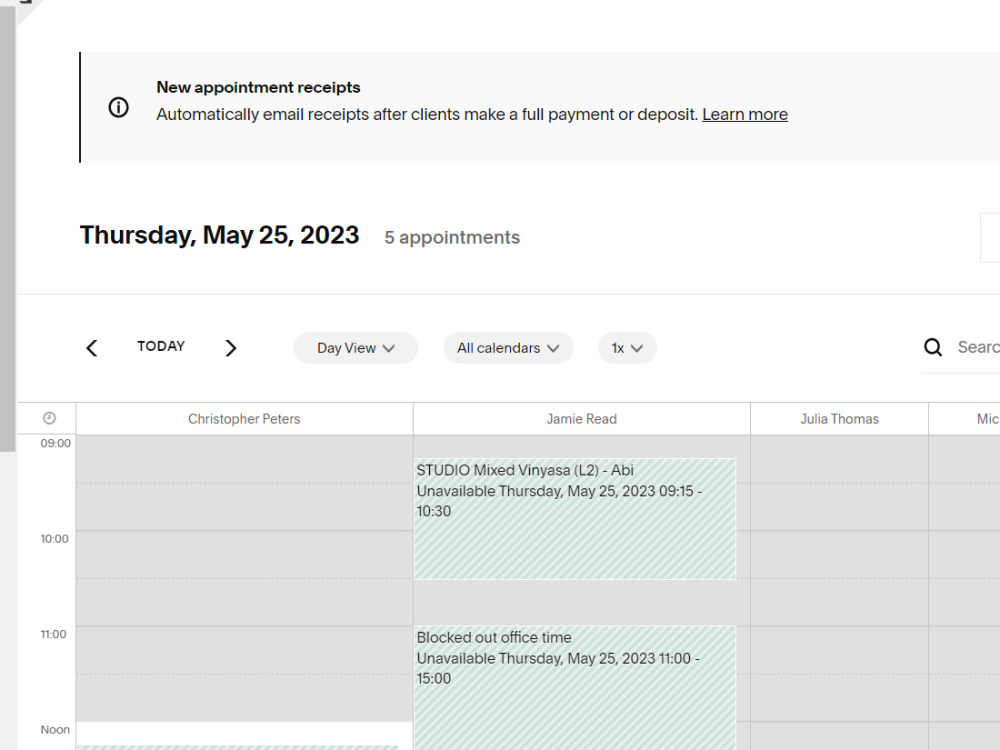Viewport: 1000px width, 750px height.
Task: Select the Christopher Peters calendar column header
Action: 244,419
